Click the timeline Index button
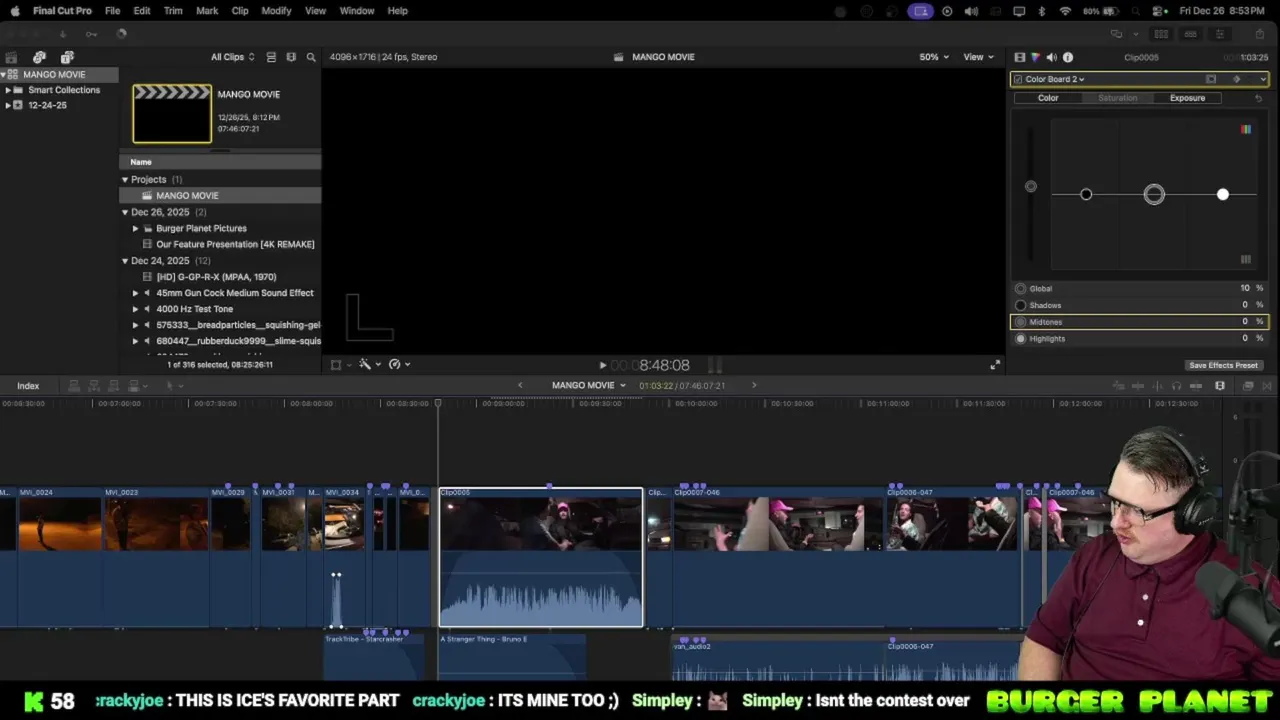 pyautogui.click(x=28, y=386)
